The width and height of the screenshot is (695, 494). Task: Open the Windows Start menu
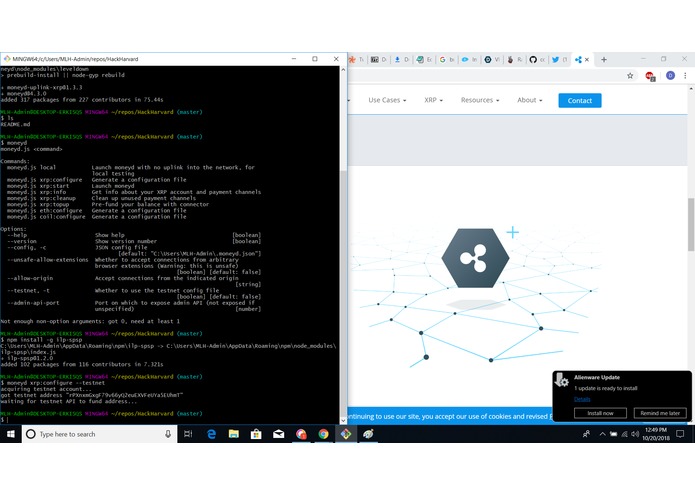pyautogui.click(x=11, y=434)
